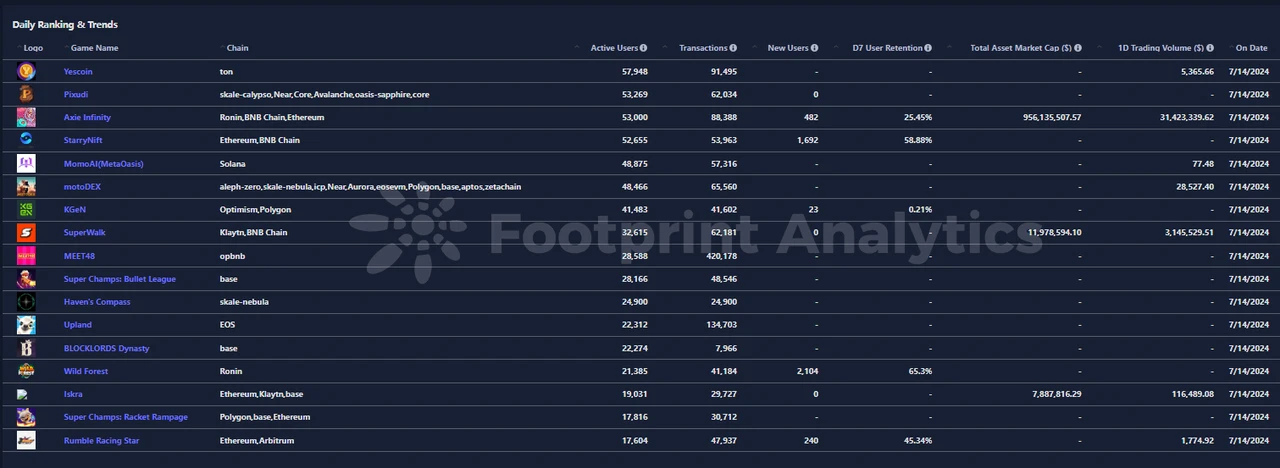This screenshot has width=1280, height=468.
Task: Open the MomoAI(MetaOasis) link
Action: tap(104, 163)
